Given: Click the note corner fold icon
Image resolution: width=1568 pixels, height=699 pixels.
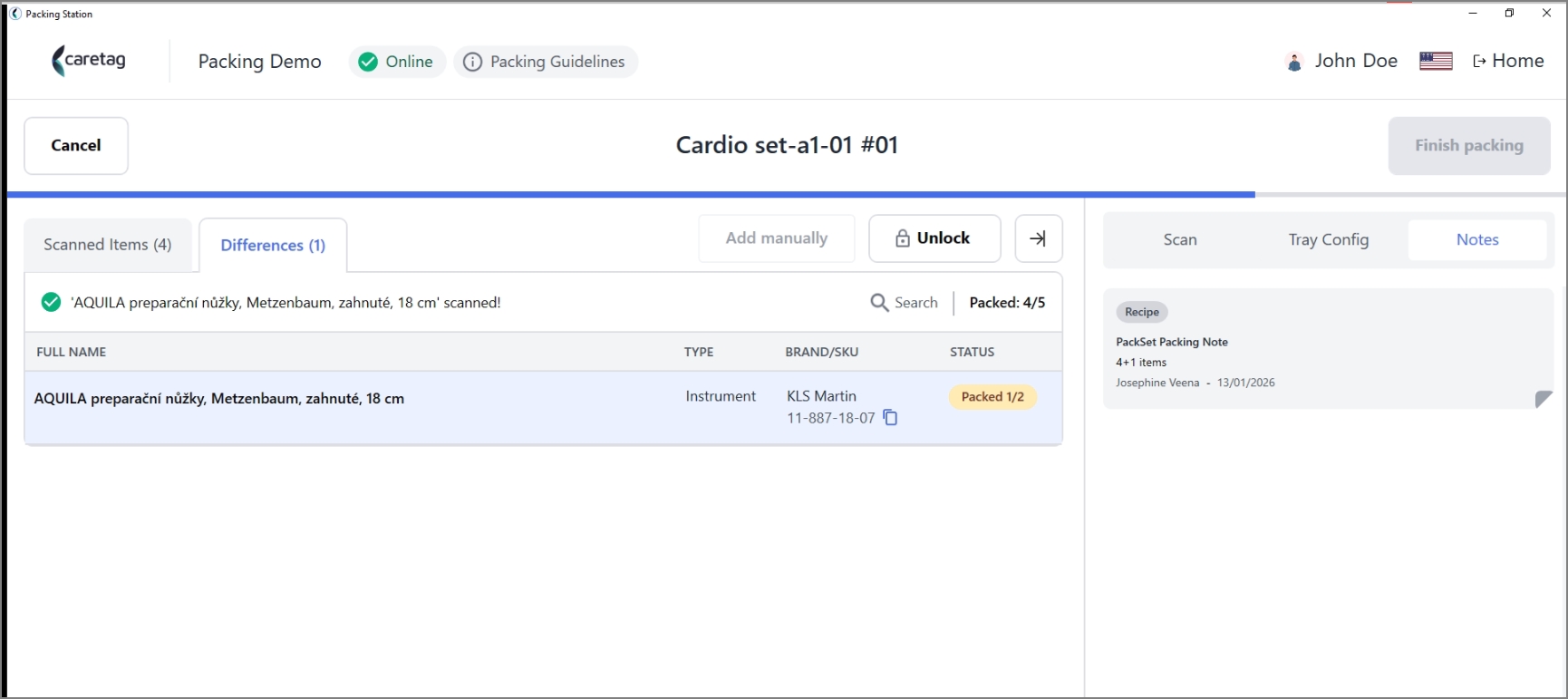Looking at the screenshot, I should (1544, 399).
